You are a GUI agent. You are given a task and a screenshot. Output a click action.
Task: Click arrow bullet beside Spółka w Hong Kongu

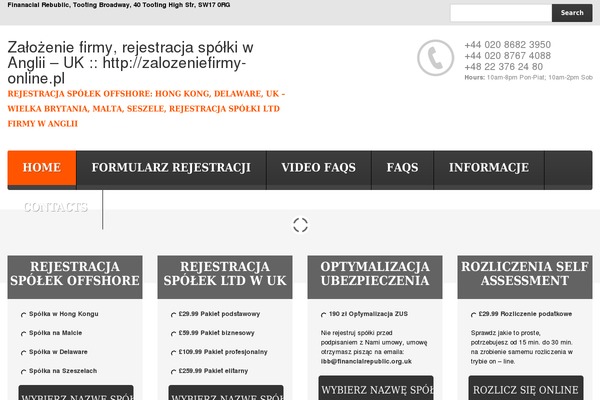click(24, 315)
